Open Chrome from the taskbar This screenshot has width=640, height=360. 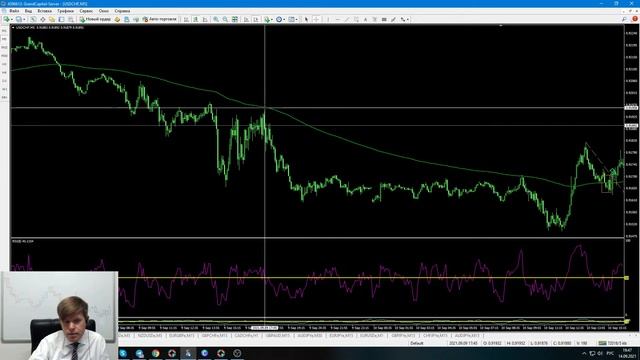point(156,353)
